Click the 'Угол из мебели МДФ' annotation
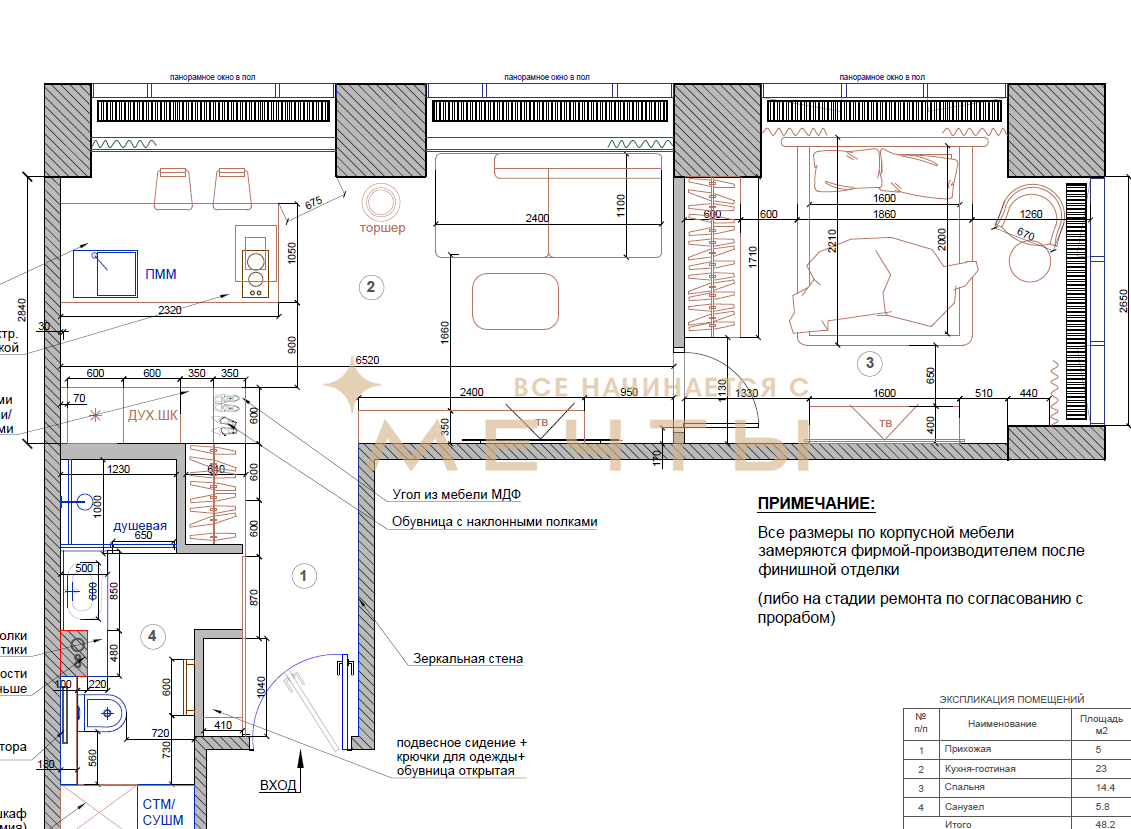This screenshot has height=829, width=1131. pos(457,494)
